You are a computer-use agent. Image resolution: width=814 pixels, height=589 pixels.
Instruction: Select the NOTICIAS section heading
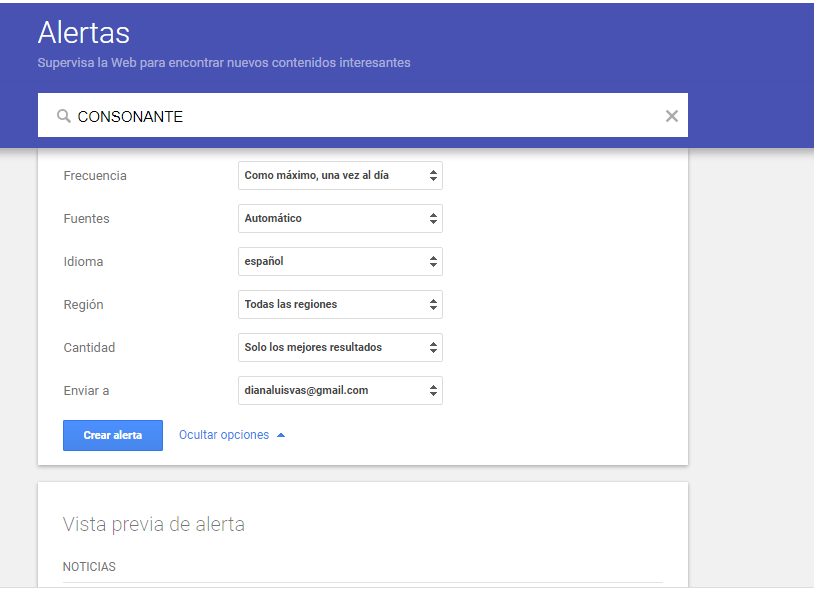pyautogui.click(x=89, y=567)
